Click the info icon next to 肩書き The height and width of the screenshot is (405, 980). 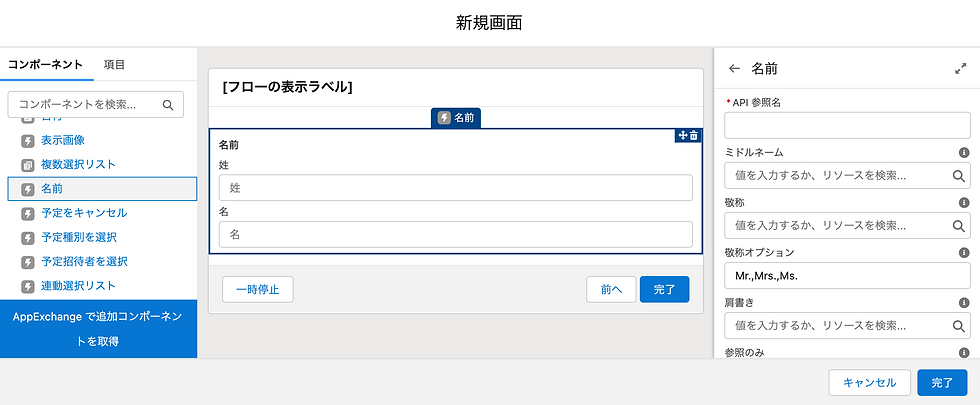pyautogui.click(x=964, y=302)
